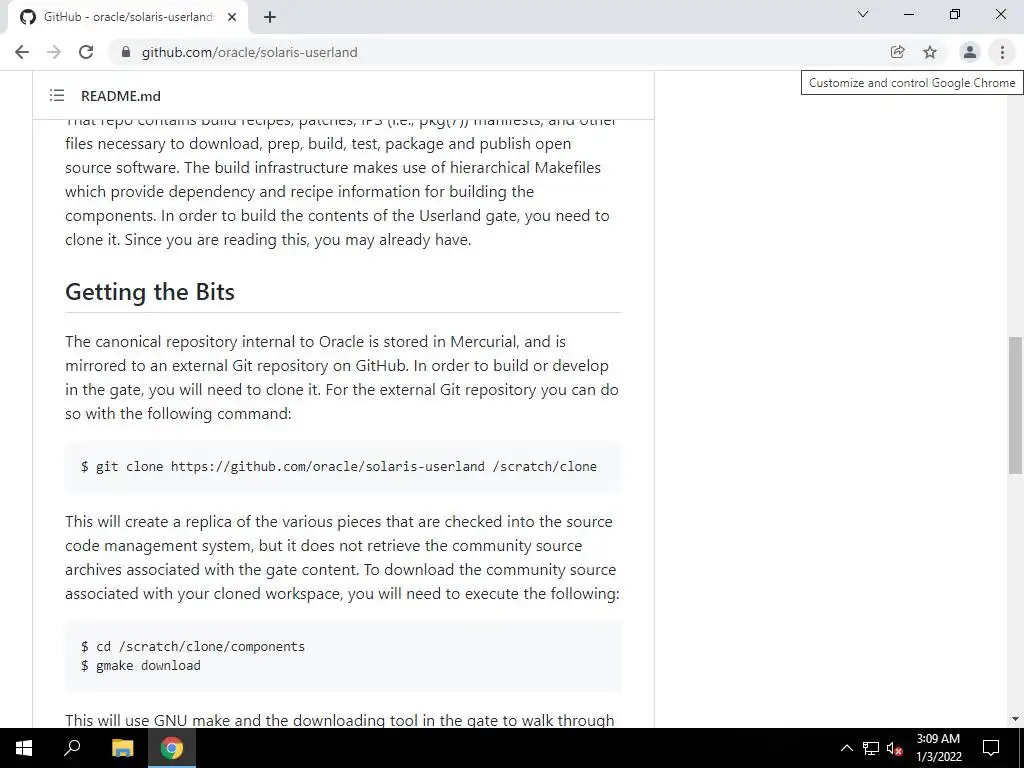Viewport: 1024px width, 768px height.
Task: Click the scrollbar down arrow
Action: point(1015,719)
